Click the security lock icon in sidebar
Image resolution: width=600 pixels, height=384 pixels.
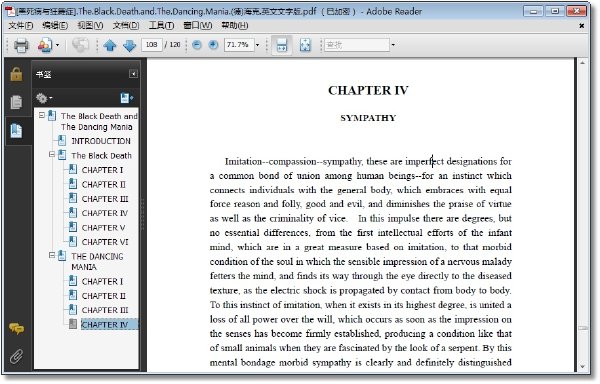point(16,74)
